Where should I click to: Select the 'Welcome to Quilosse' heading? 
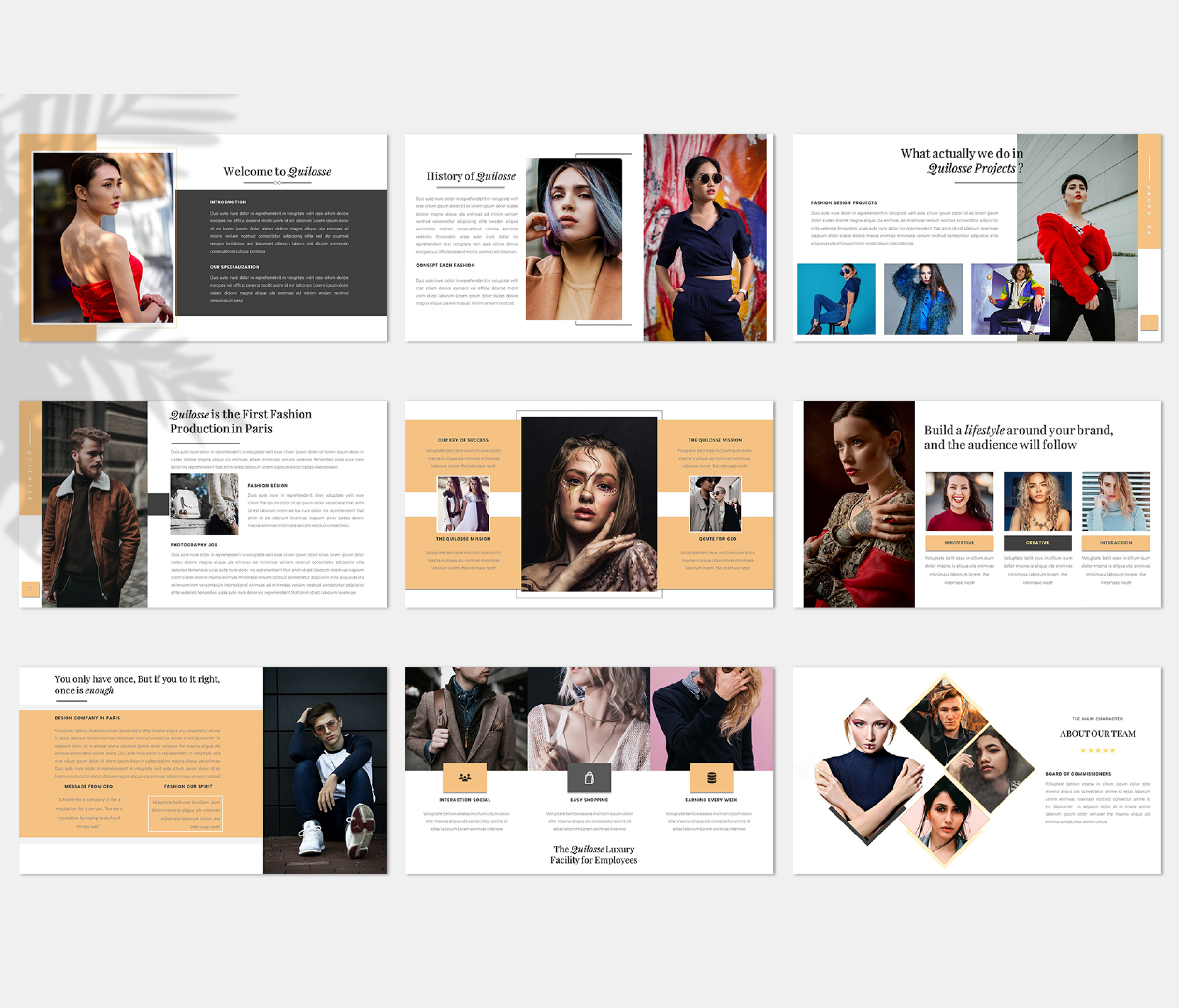click(277, 172)
